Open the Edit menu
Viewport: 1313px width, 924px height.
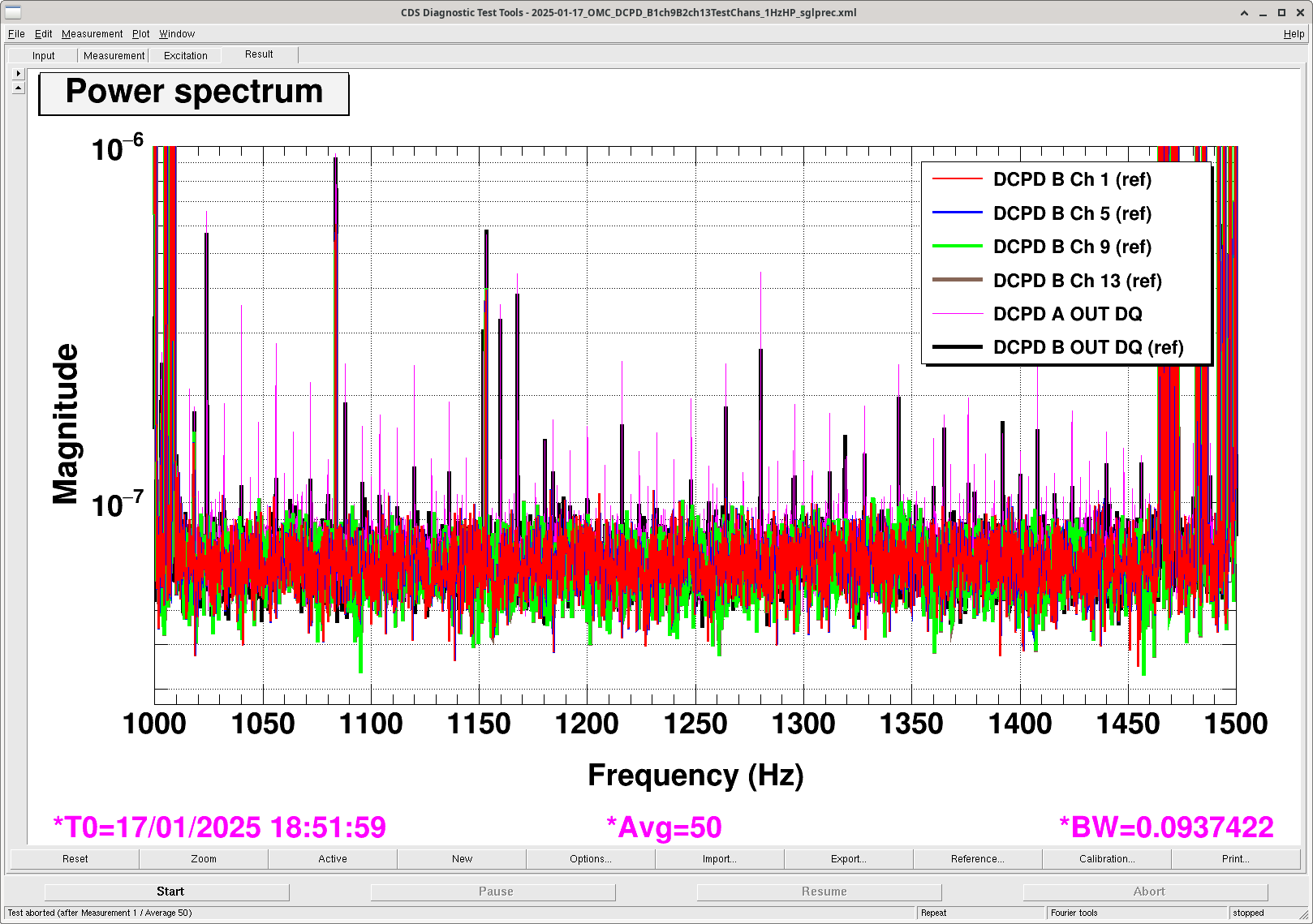43,34
